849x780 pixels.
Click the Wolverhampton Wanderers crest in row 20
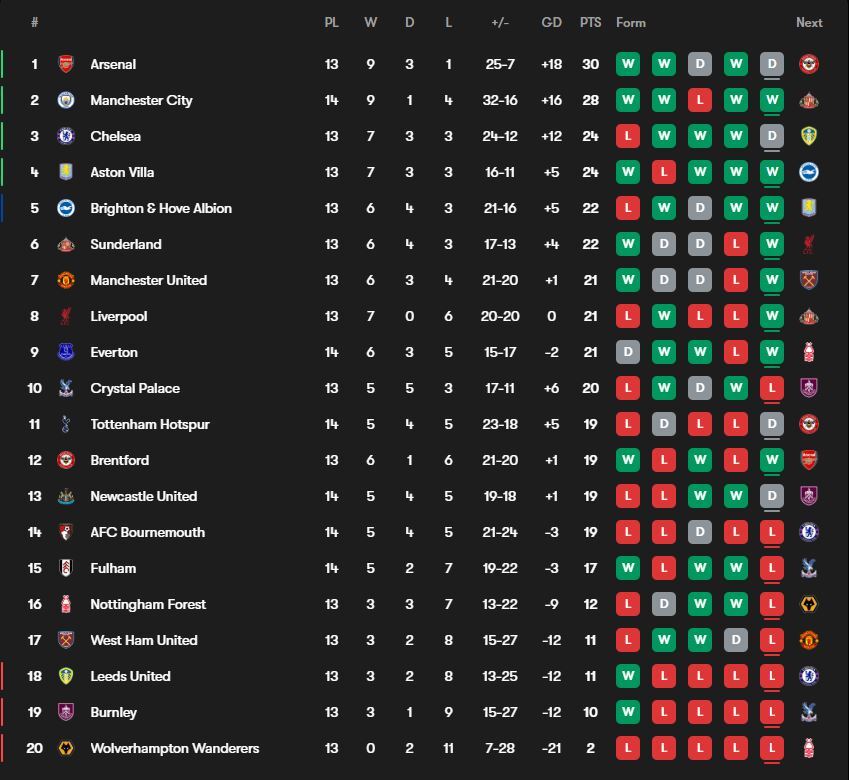[x=66, y=748]
